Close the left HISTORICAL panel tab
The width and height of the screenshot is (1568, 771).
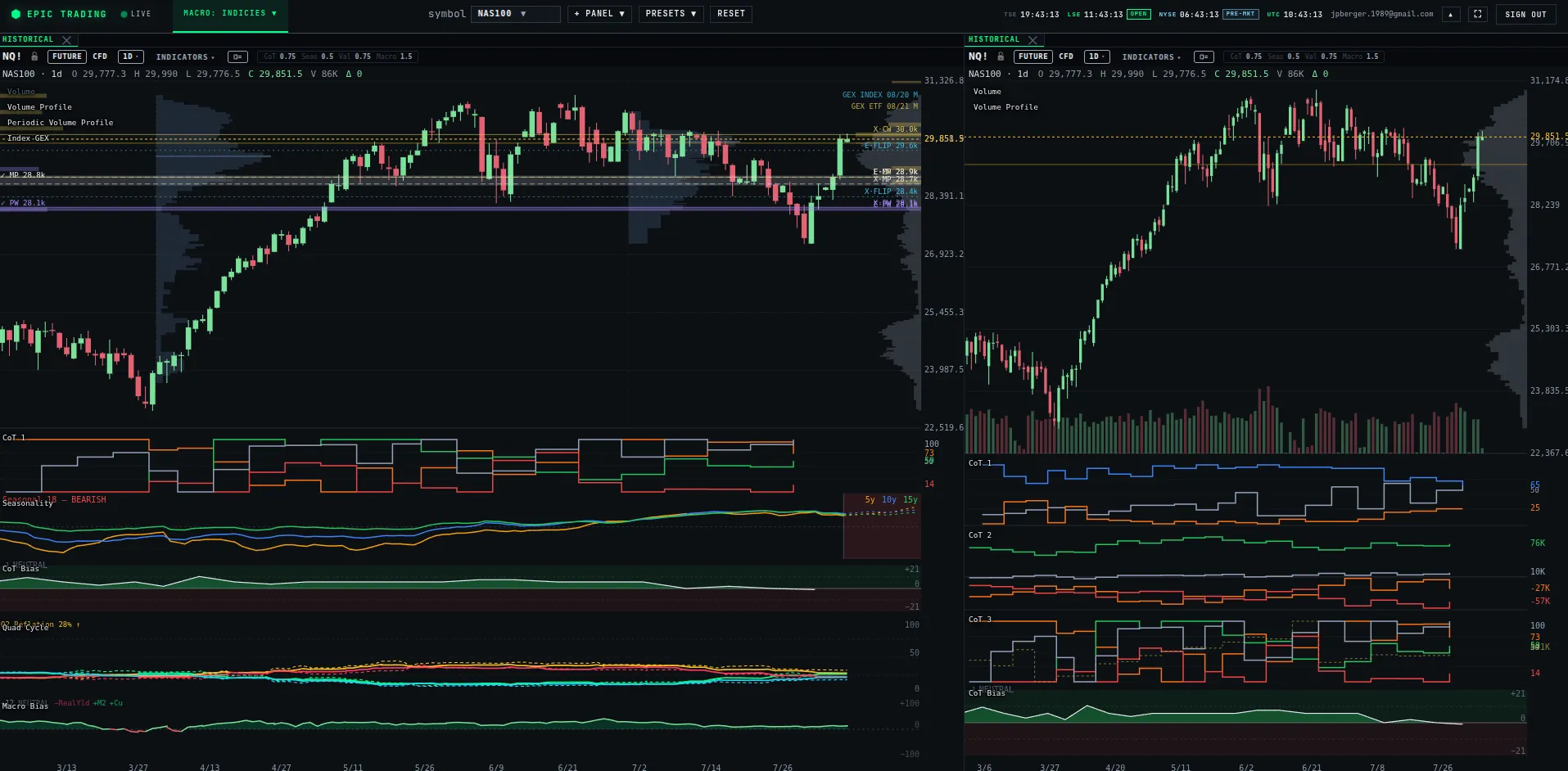click(67, 39)
